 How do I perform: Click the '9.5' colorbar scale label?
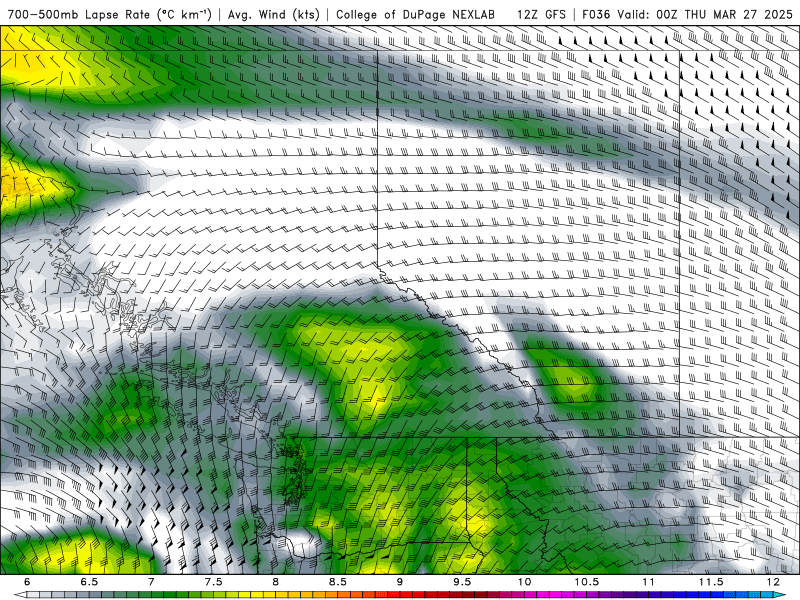pos(462,582)
